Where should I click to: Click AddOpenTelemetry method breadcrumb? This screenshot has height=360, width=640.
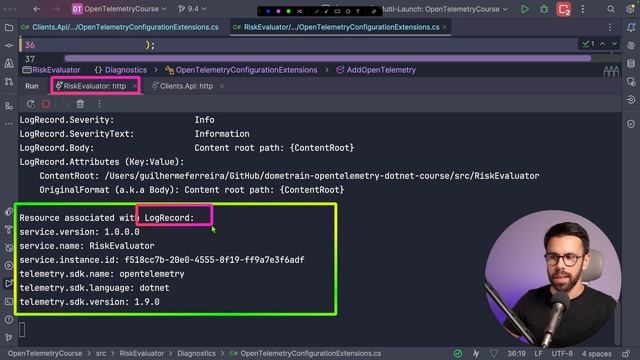(x=376, y=70)
